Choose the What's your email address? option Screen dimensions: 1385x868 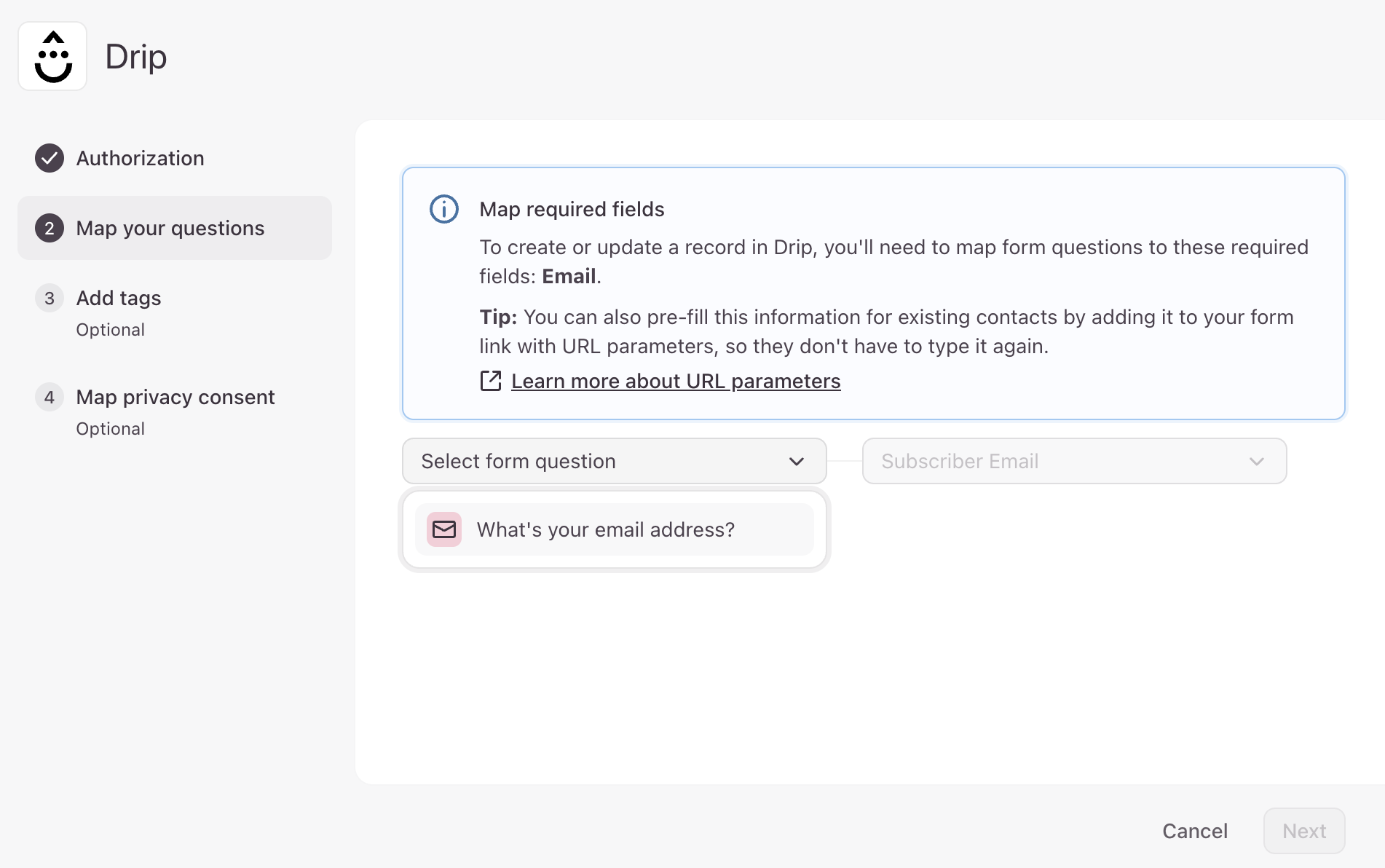coord(615,529)
